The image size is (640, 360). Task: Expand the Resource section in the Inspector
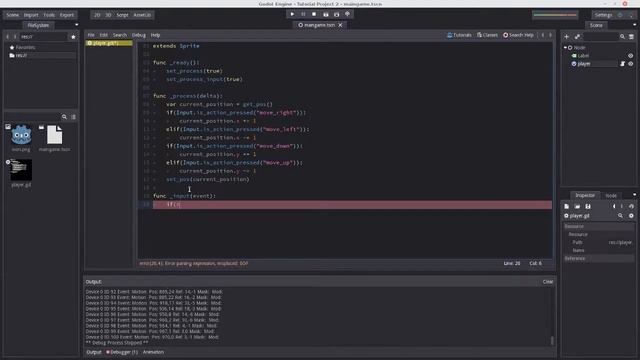click(599, 226)
